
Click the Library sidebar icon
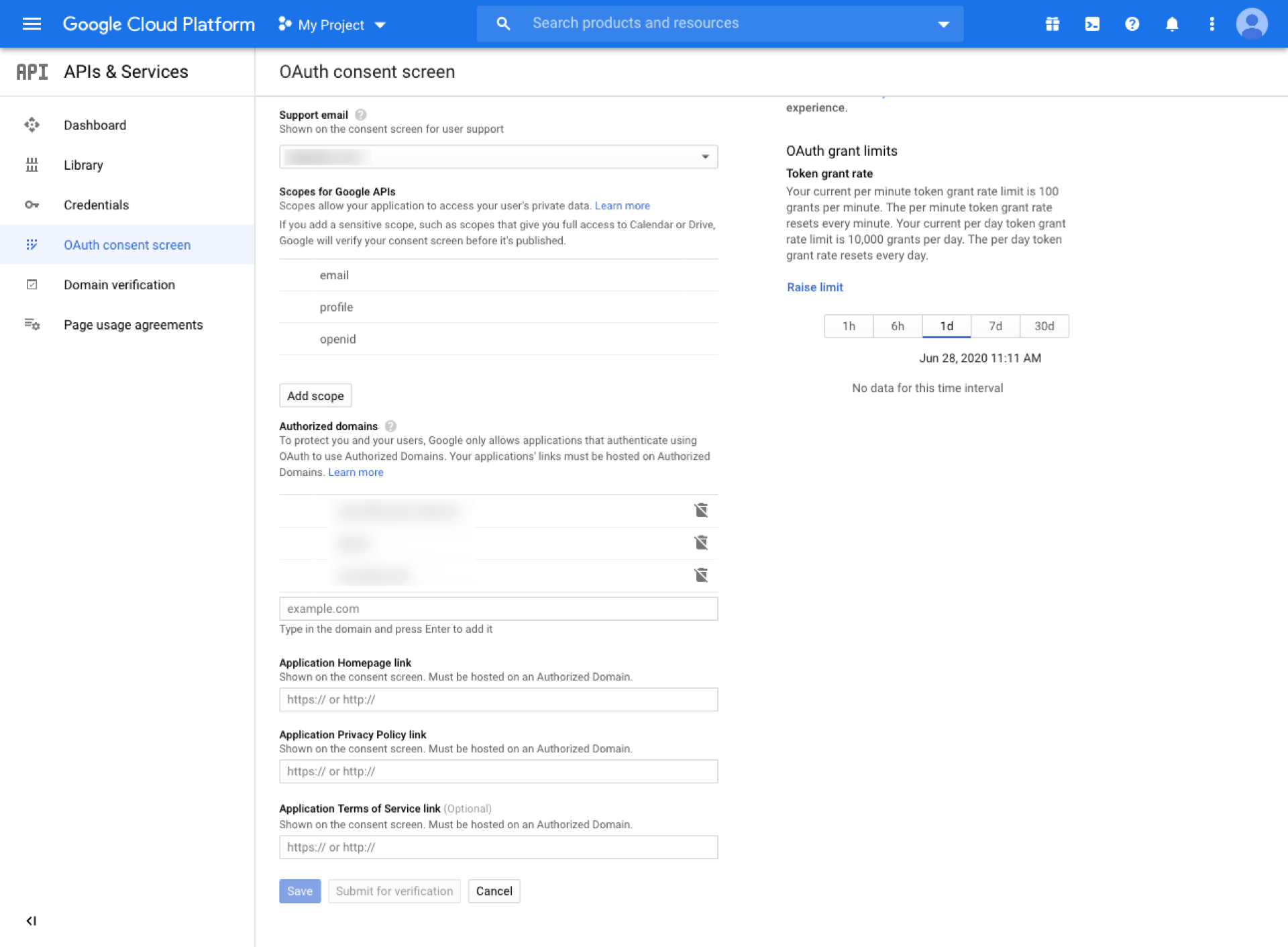(32, 165)
